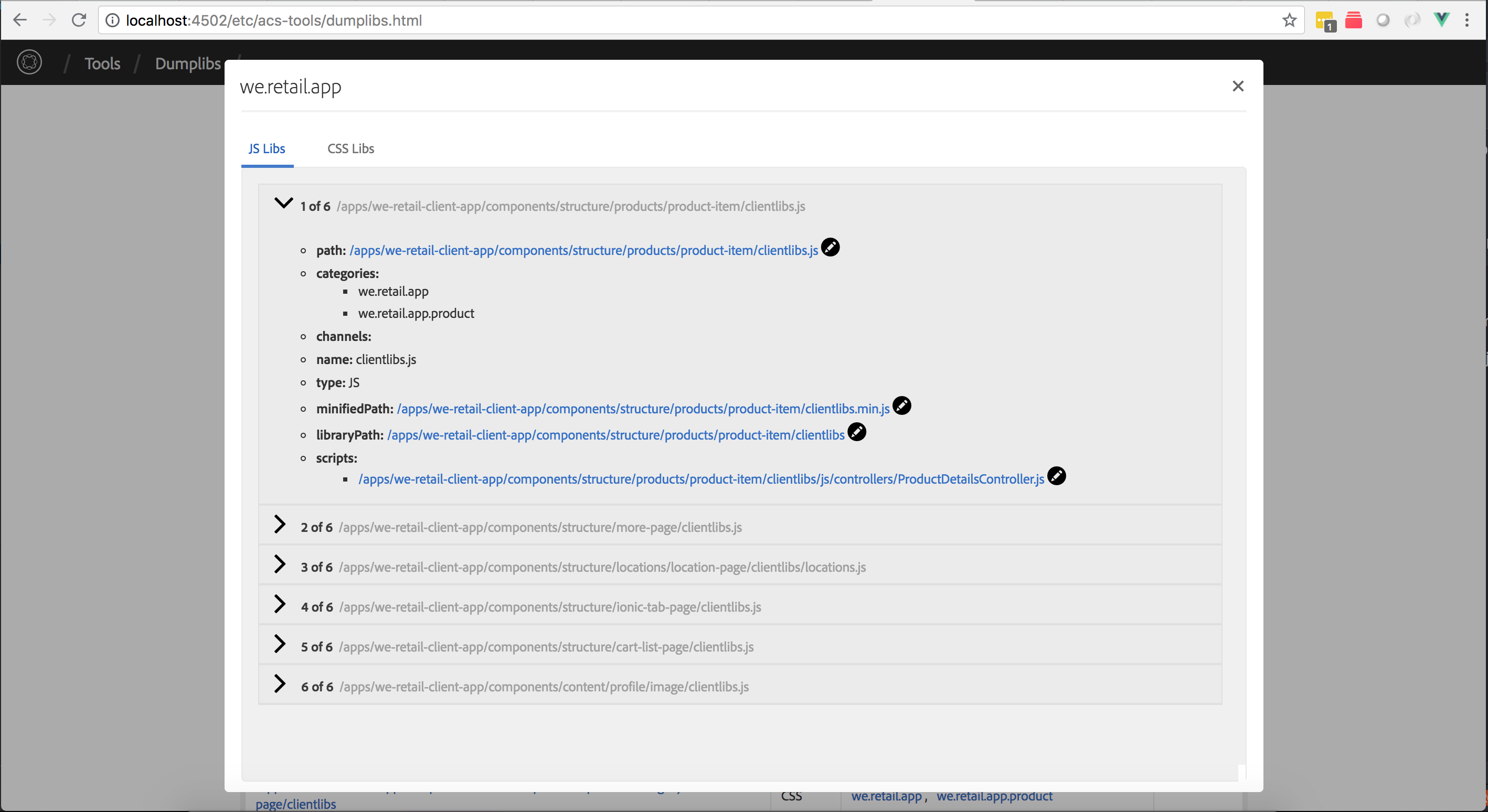The width and height of the screenshot is (1488, 812).
Task: Open Dumplibs in the breadcrumb
Action: [x=188, y=63]
